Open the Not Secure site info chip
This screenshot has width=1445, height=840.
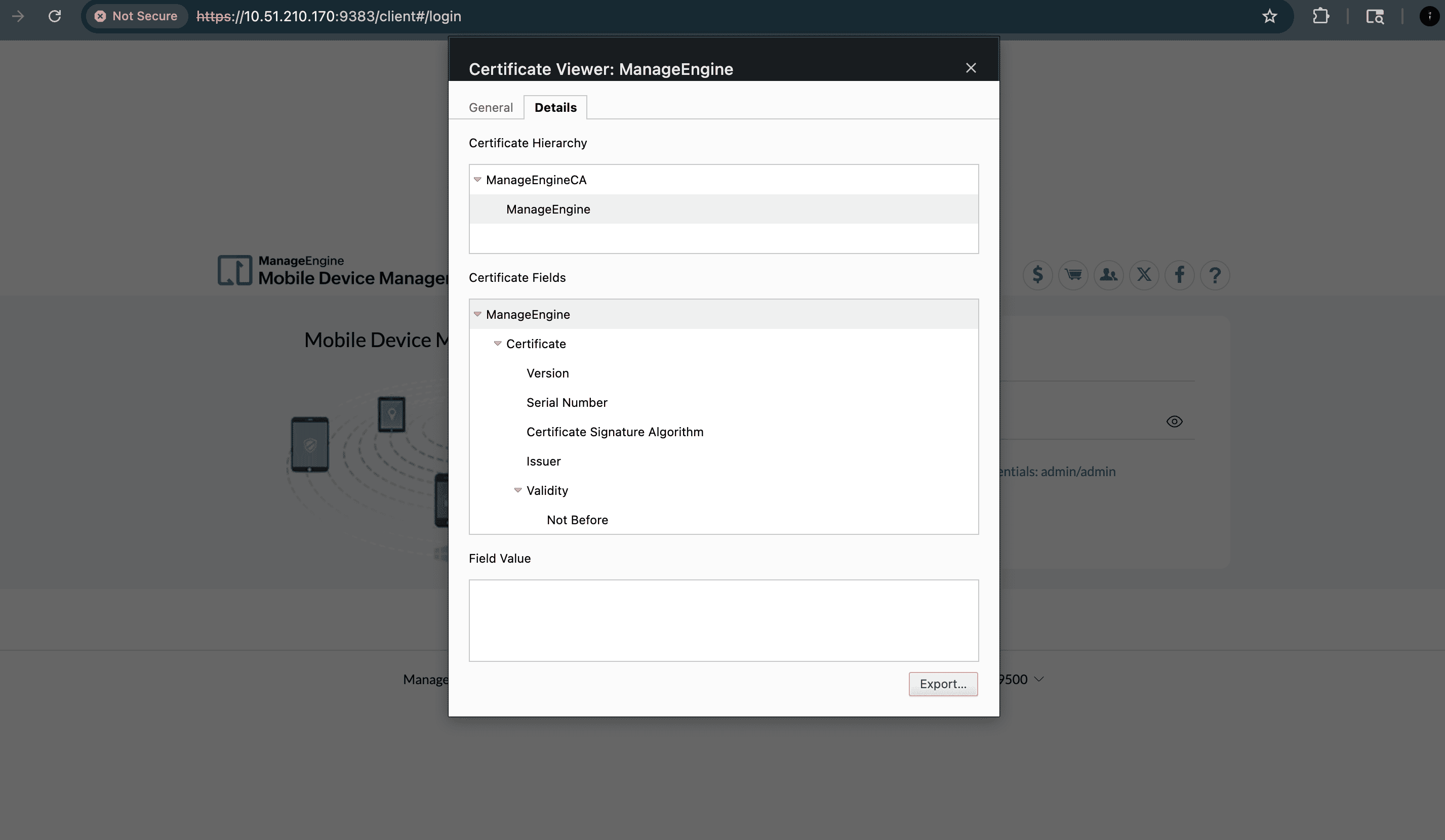tap(137, 16)
